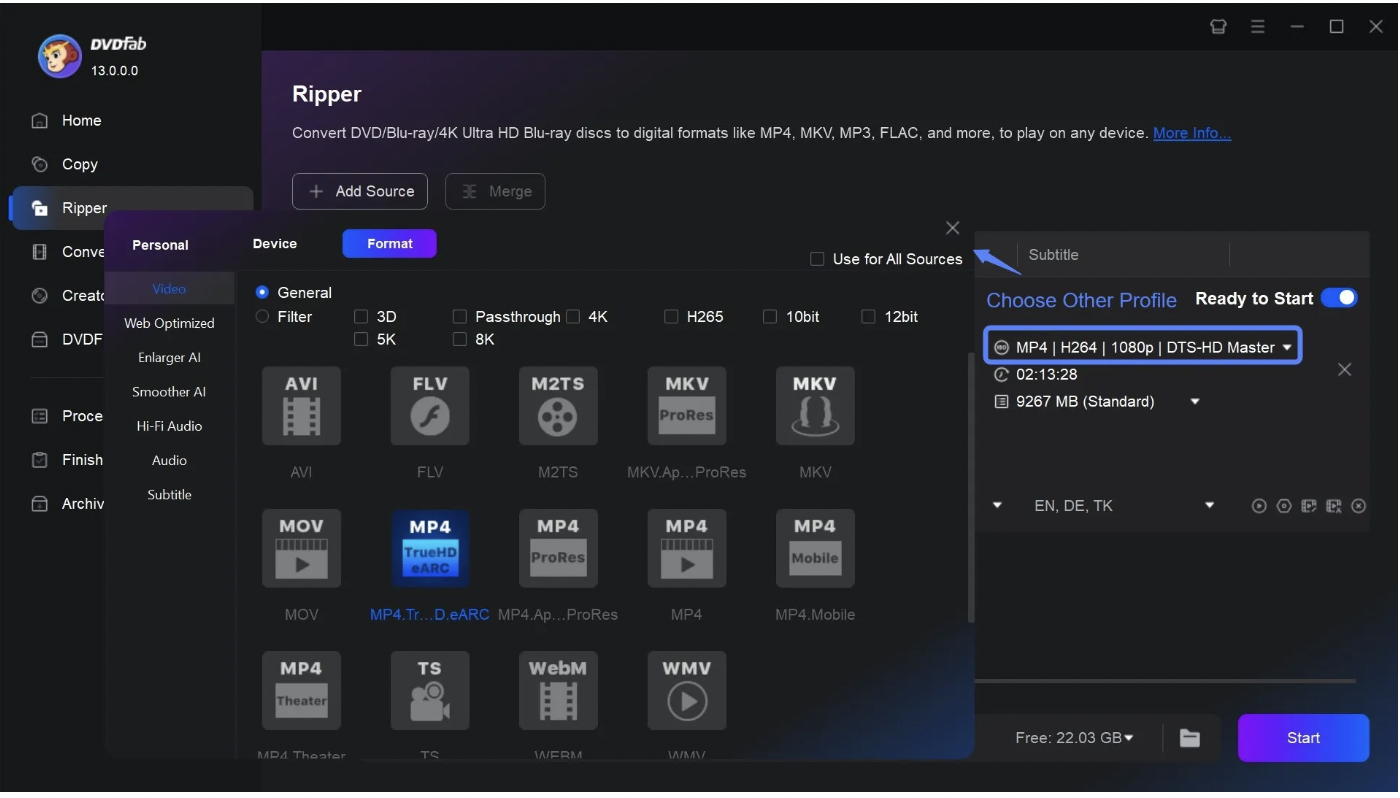Switch to the Personal tab
The height and width of the screenshot is (798, 1400).
[x=160, y=245]
